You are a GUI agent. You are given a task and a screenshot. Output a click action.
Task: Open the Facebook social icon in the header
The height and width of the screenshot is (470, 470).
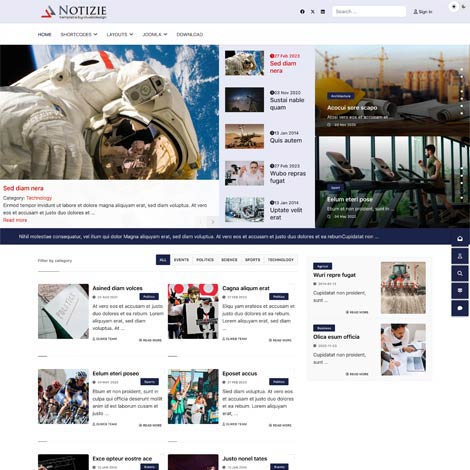pos(302,12)
